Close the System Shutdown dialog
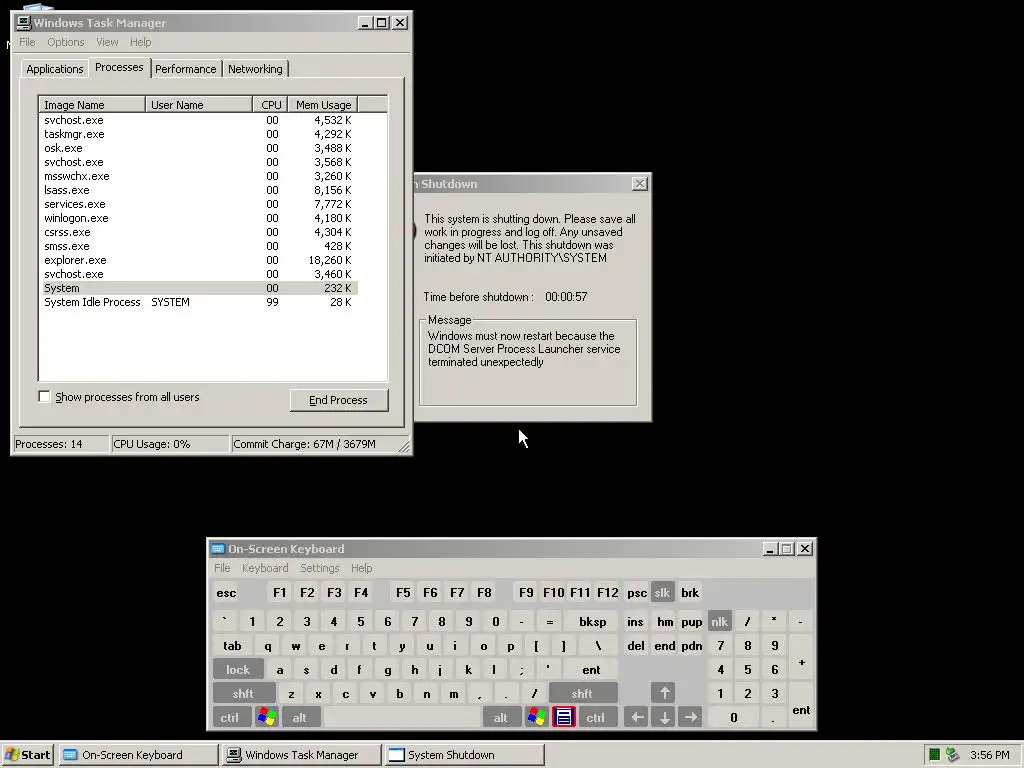 [x=640, y=184]
